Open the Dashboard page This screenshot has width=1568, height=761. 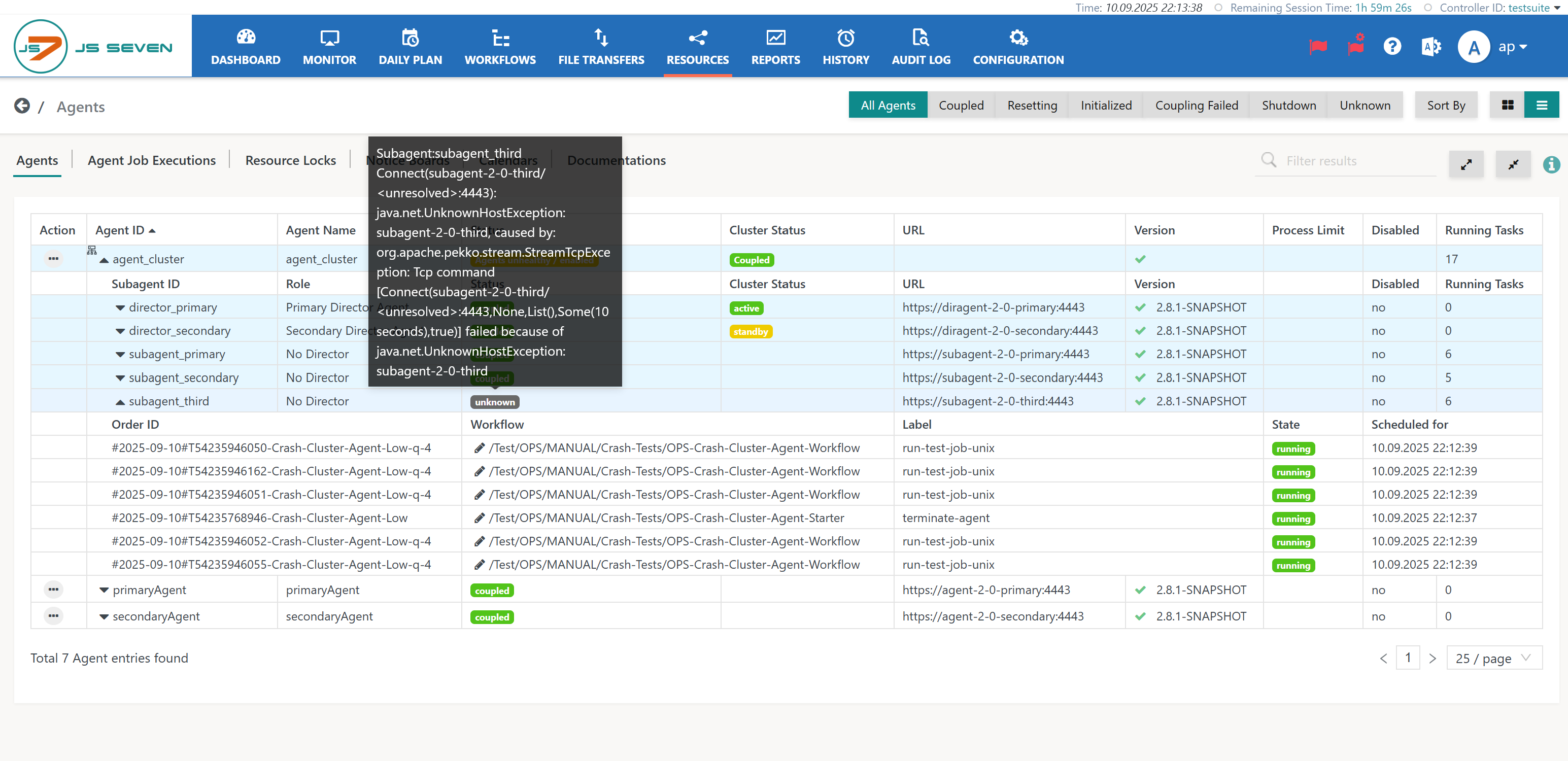(x=245, y=47)
